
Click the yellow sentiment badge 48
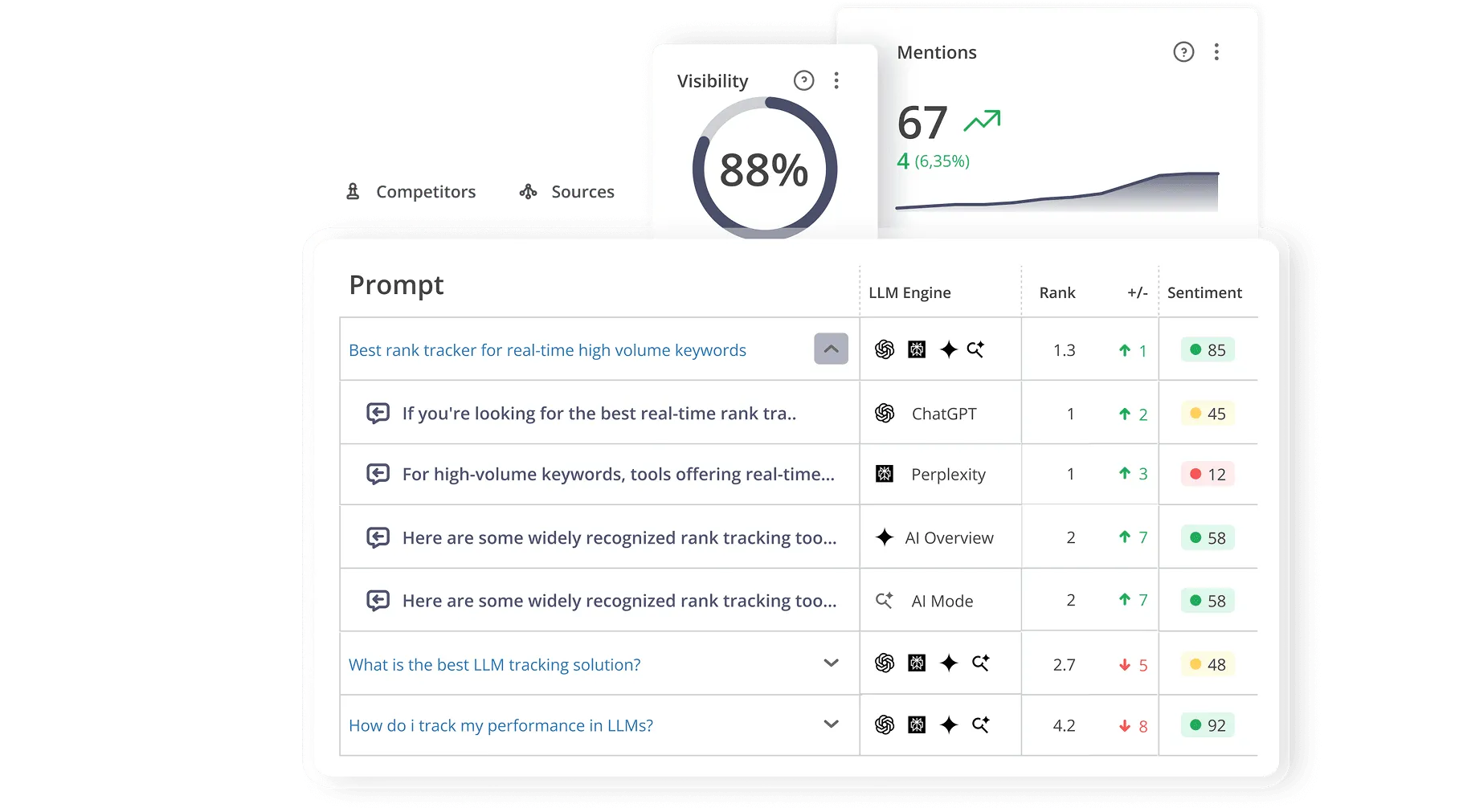tap(1208, 664)
